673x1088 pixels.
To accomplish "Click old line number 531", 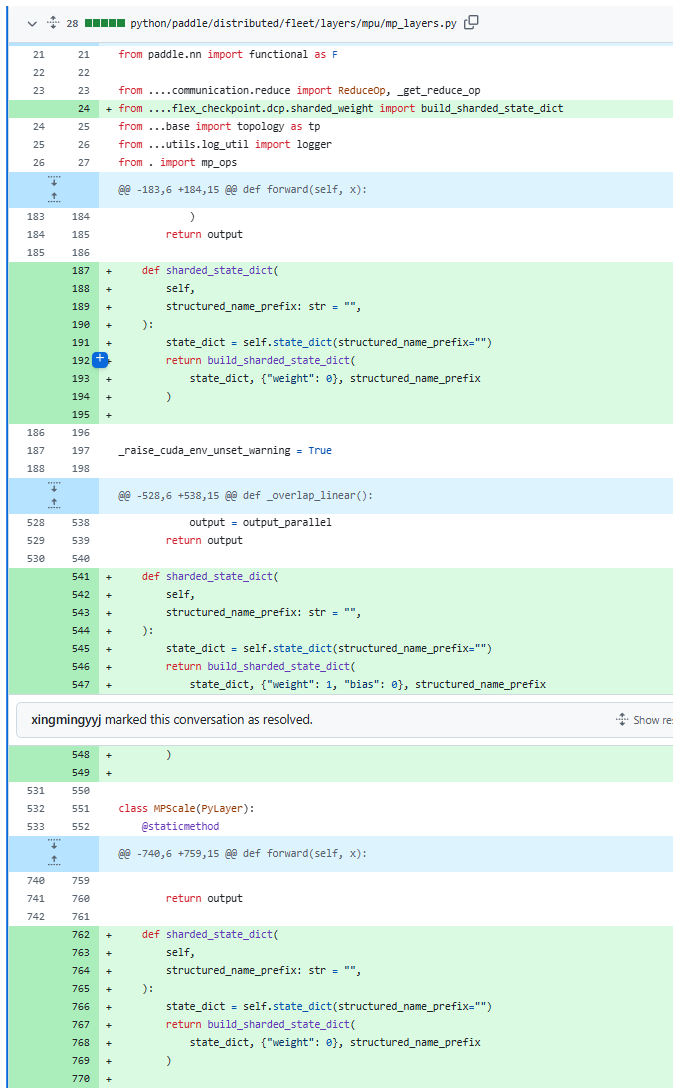I will click(35, 791).
